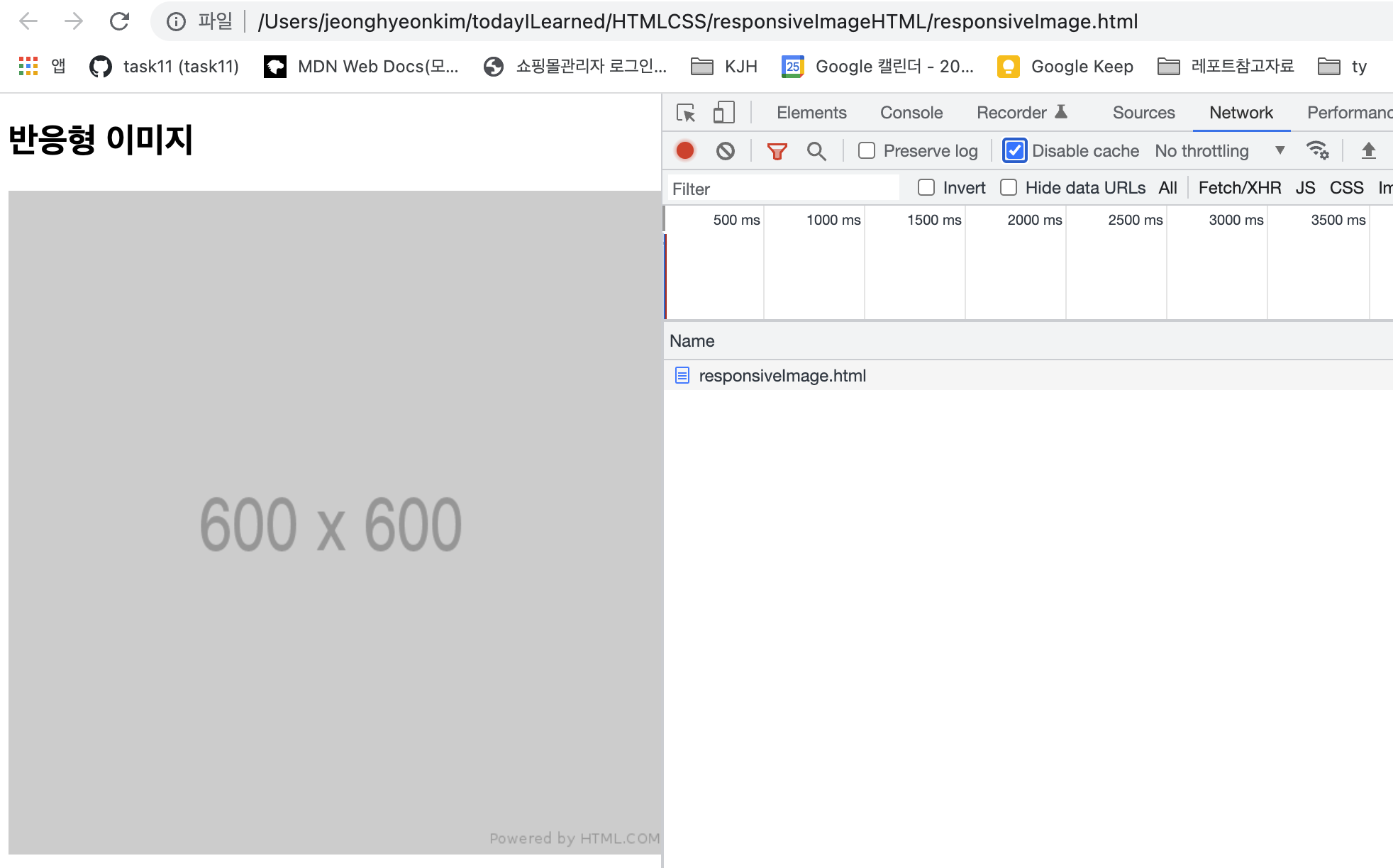Screen dimensions: 1393x868
Task: Open network conditions wifi gear icon
Action: pos(1317,150)
